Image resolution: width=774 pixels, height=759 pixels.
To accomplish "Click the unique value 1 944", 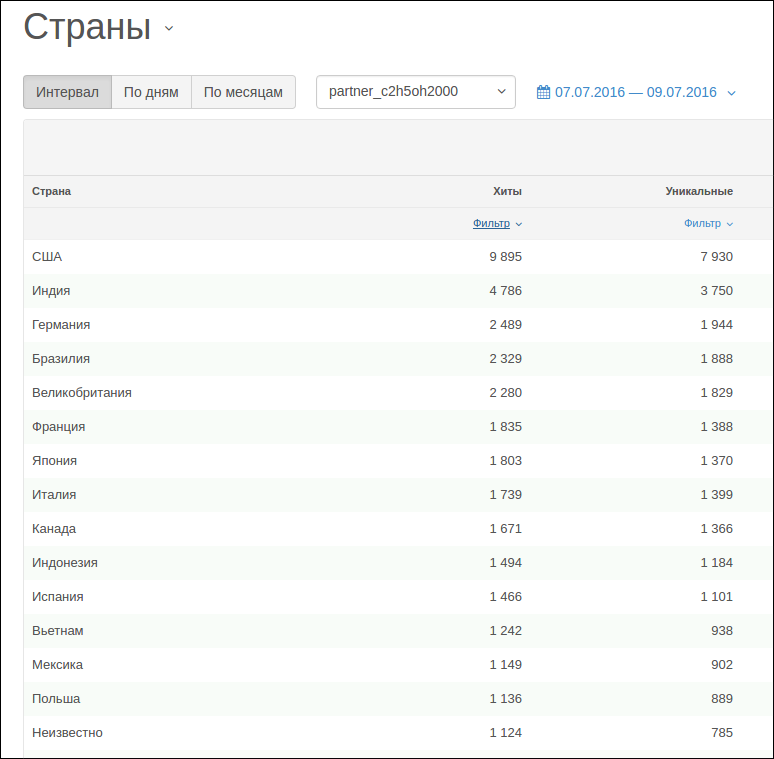I will click(x=716, y=325).
